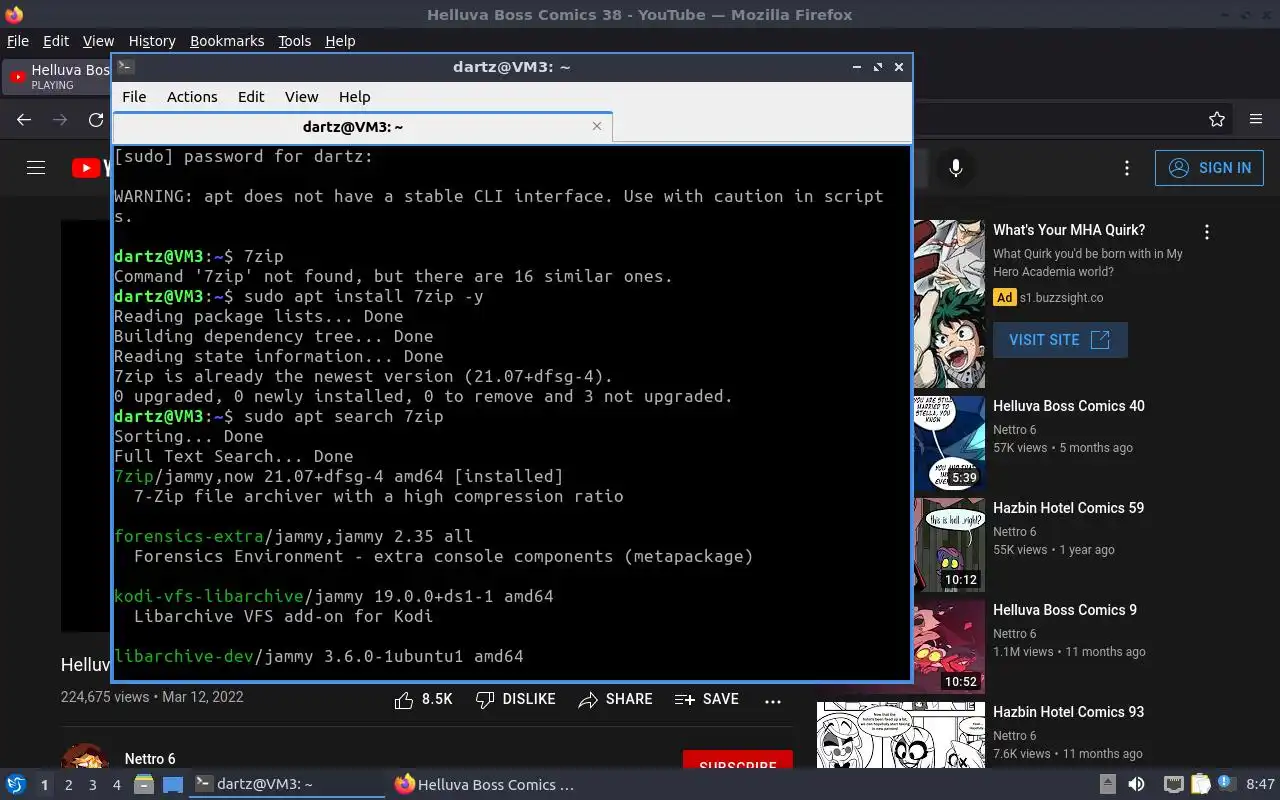Open the Hazbin Hotel Comics 93 video title
Image resolution: width=1280 pixels, height=800 pixels.
(1068, 712)
